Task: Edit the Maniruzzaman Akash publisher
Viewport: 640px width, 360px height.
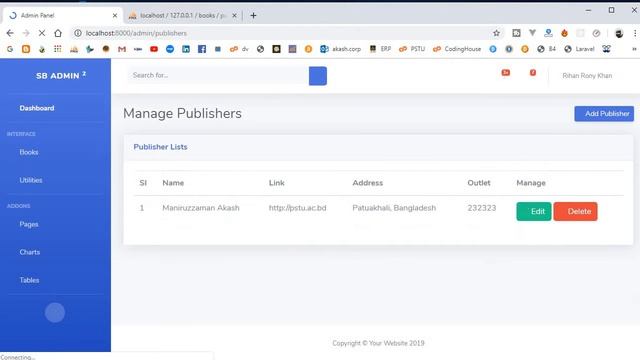Action: point(533,211)
